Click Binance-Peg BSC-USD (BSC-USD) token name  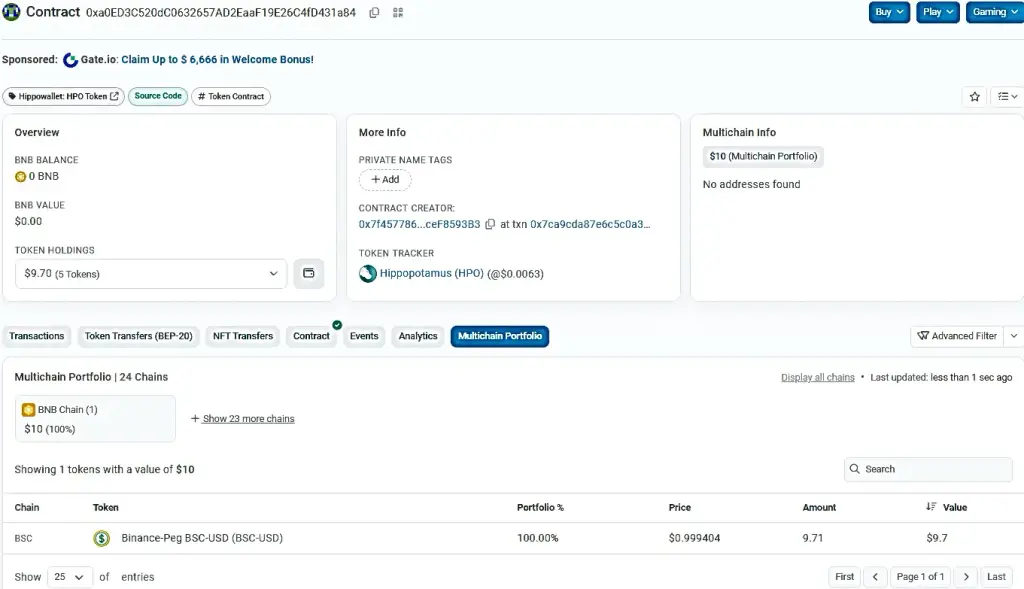coord(202,538)
